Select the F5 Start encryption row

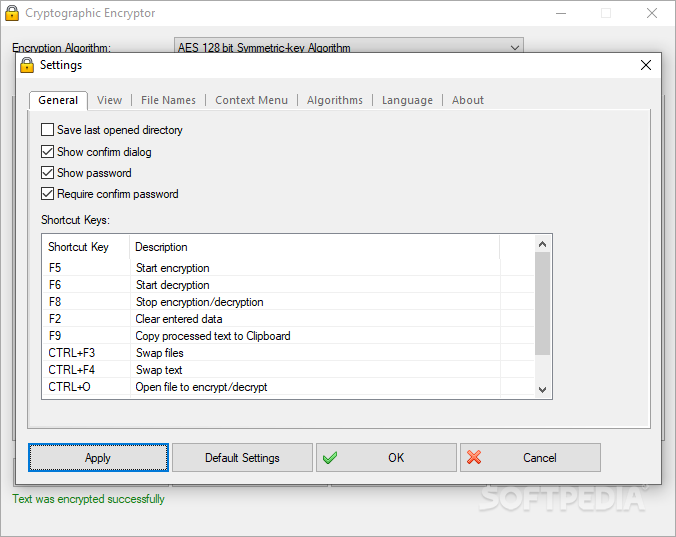click(x=288, y=268)
